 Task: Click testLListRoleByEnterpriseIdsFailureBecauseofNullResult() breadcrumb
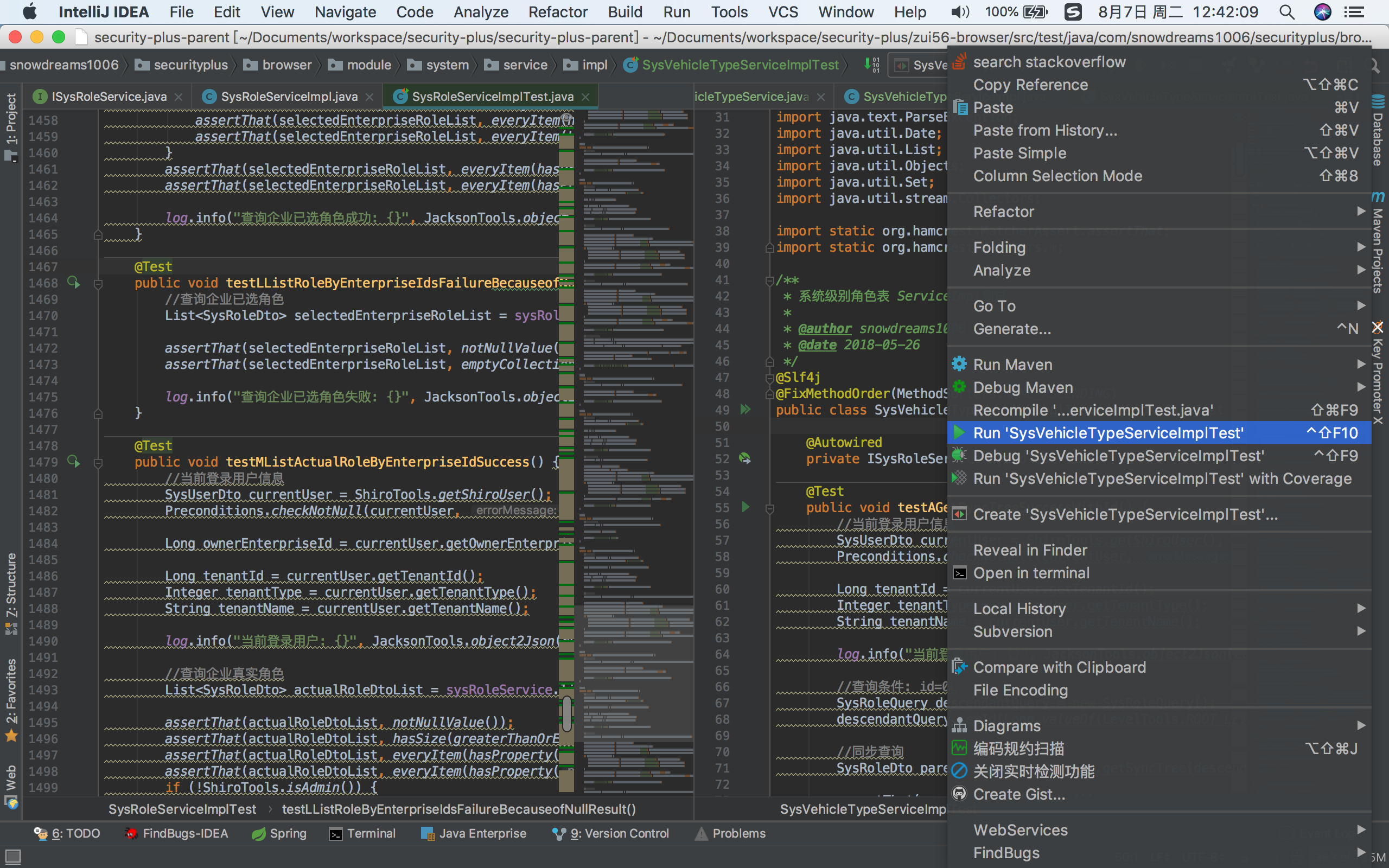pos(458,809)
